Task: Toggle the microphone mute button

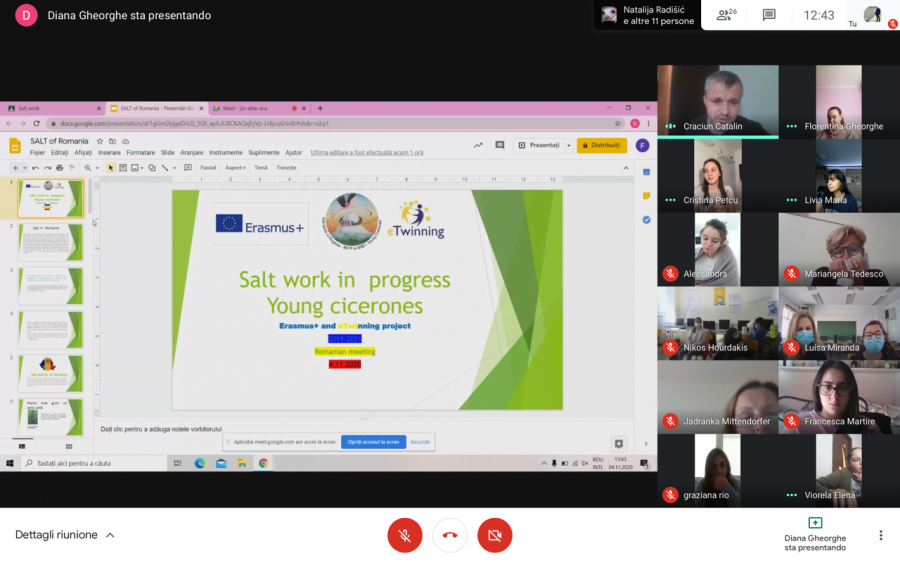Action: point(405,535)
